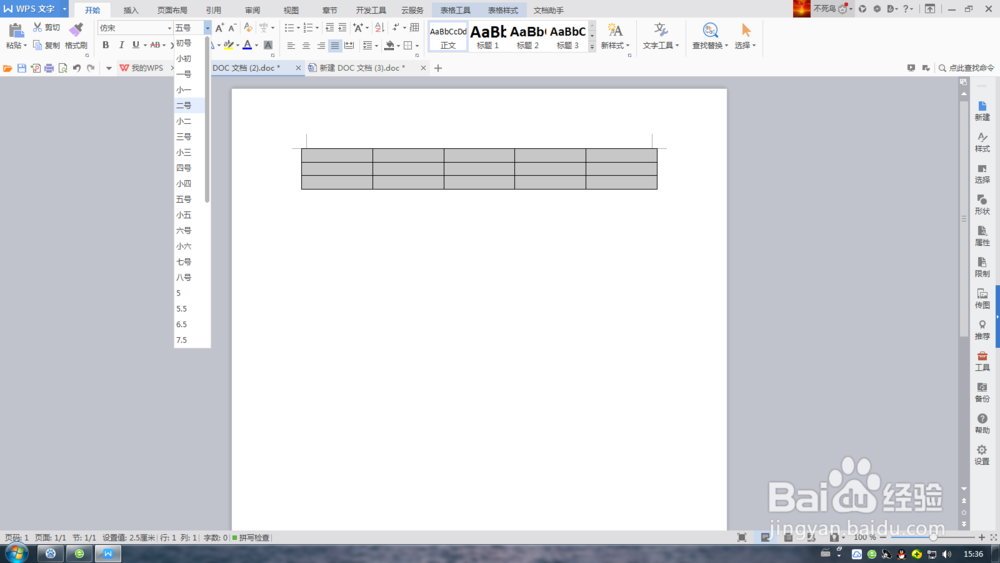The width and height of the screenshot is (1000, 563).
Task: Collapse the font size dropdown arrow
Action: coord(207,28)
